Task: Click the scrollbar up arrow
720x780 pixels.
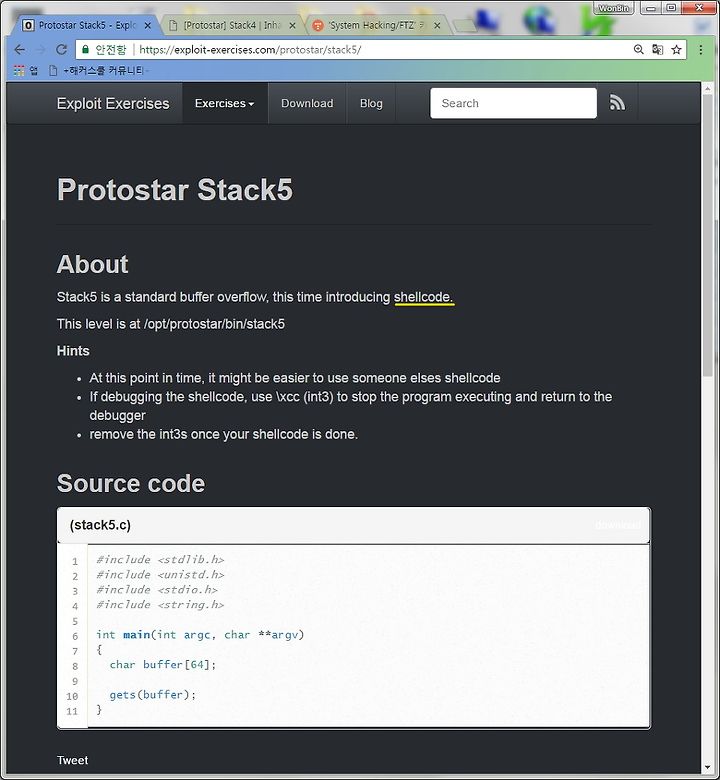Action: click(707, 88)
